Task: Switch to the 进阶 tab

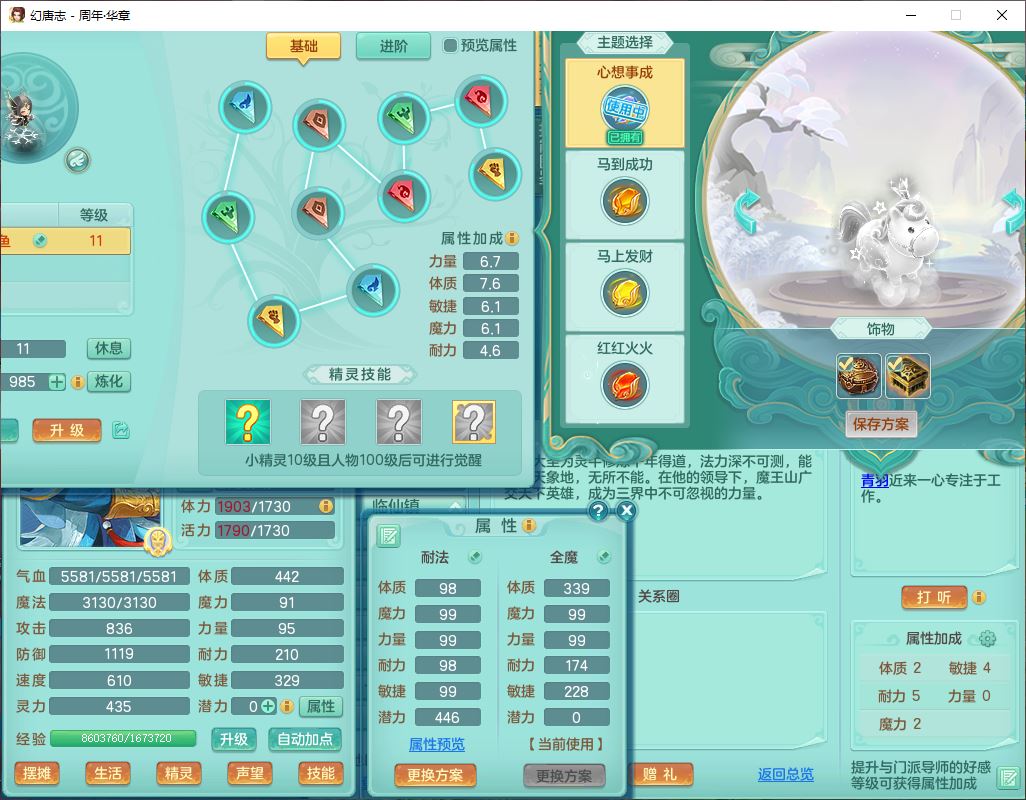Action: pos(393,46)
